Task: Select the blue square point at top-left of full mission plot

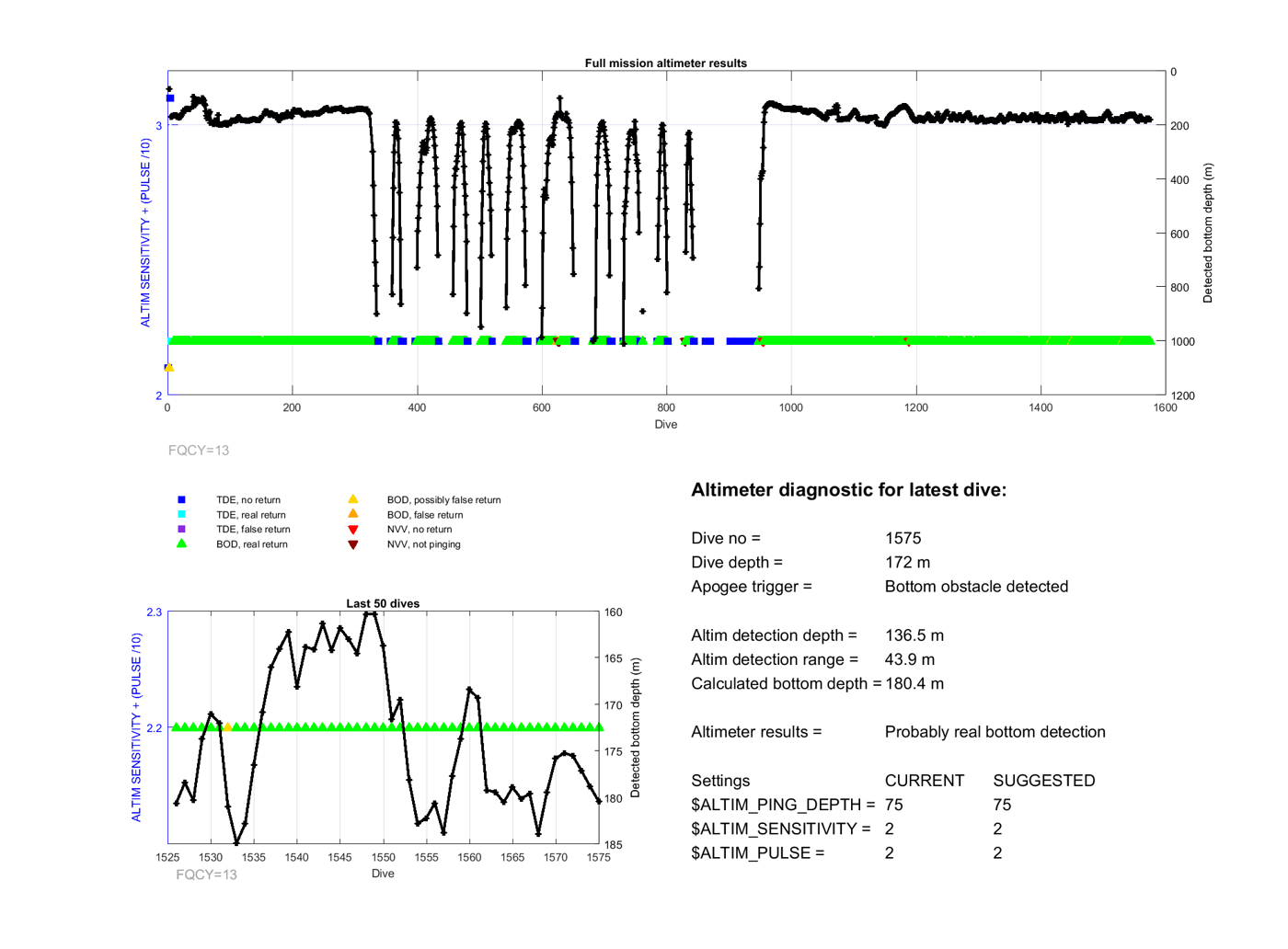Action: coord(170,98)
